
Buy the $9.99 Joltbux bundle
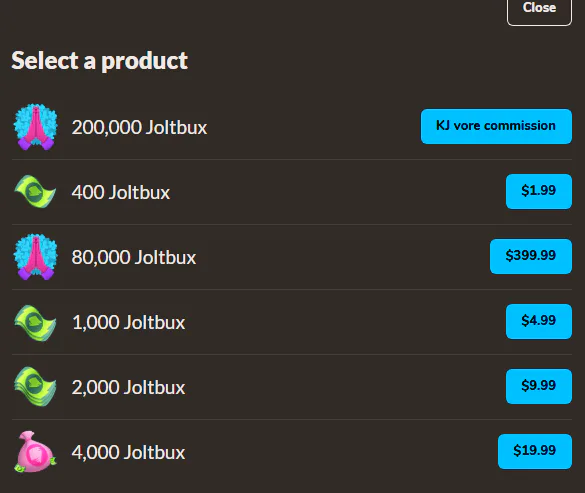click(539, 386)
